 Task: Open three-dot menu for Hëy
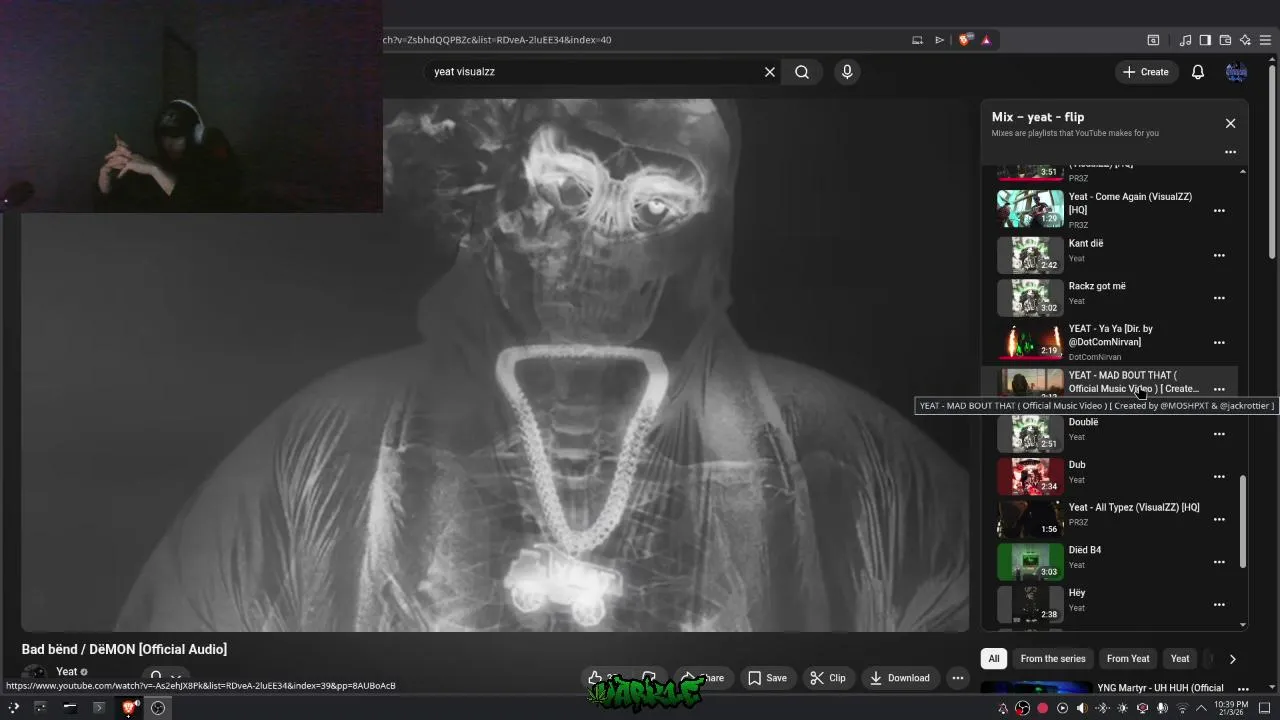click(1219, 605)
